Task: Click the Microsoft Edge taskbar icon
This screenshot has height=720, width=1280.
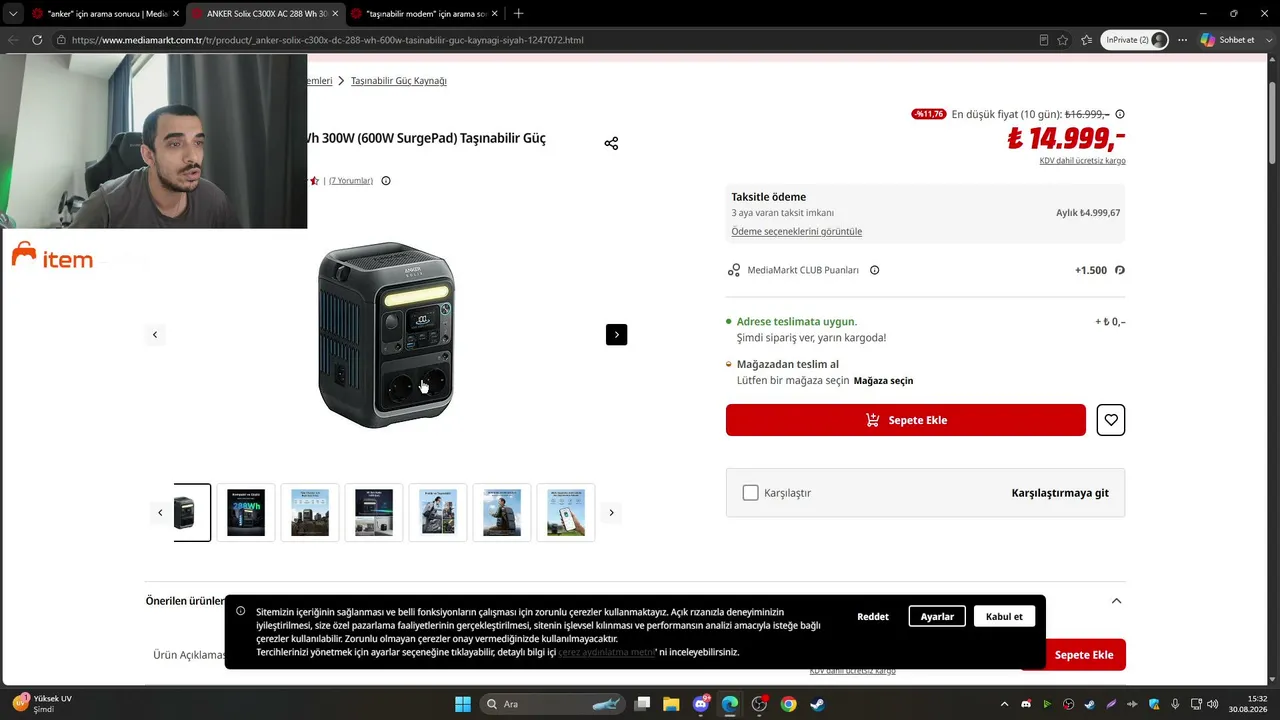Action: coord(730,704)
